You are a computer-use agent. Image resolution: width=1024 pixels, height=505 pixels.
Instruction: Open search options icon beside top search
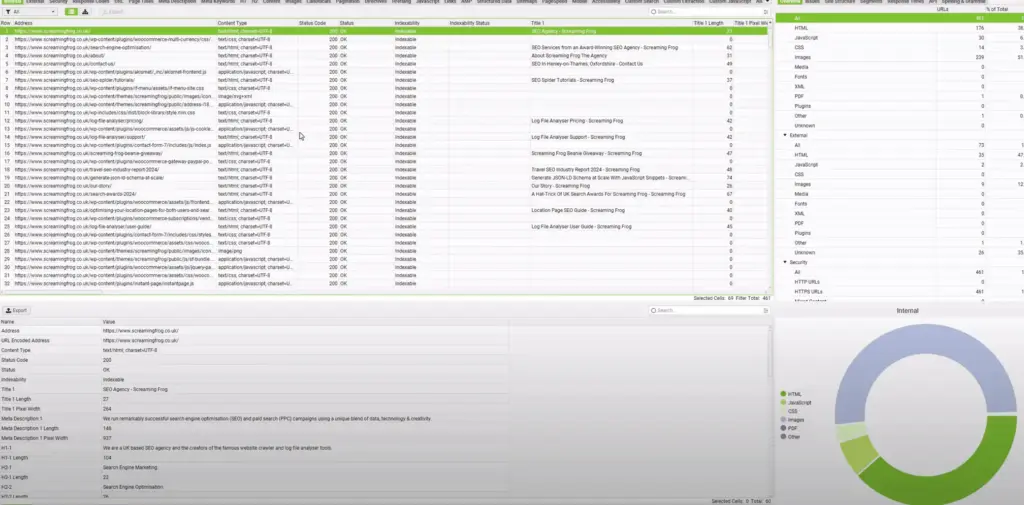pyautogui.click(x=765, y=12)
